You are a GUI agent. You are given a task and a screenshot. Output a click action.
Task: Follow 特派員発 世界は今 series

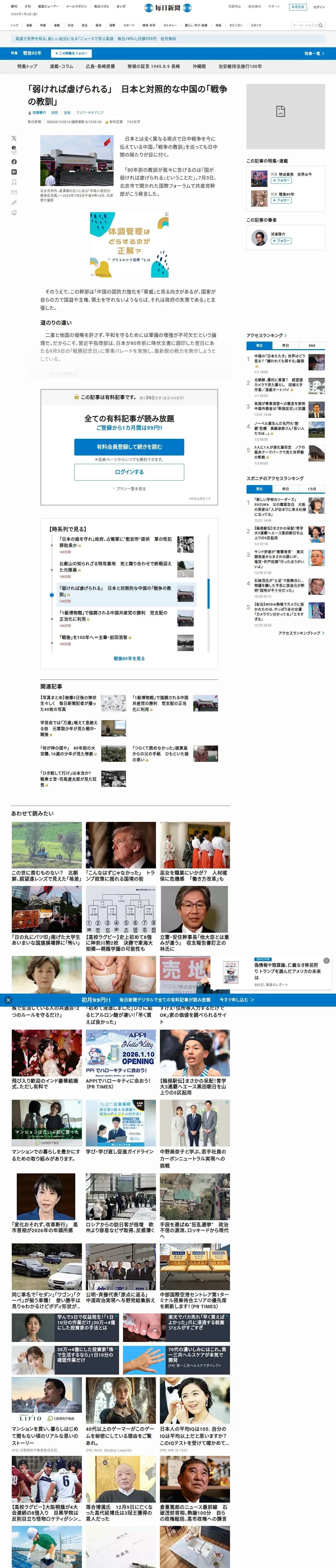click(x=281, y=181)
